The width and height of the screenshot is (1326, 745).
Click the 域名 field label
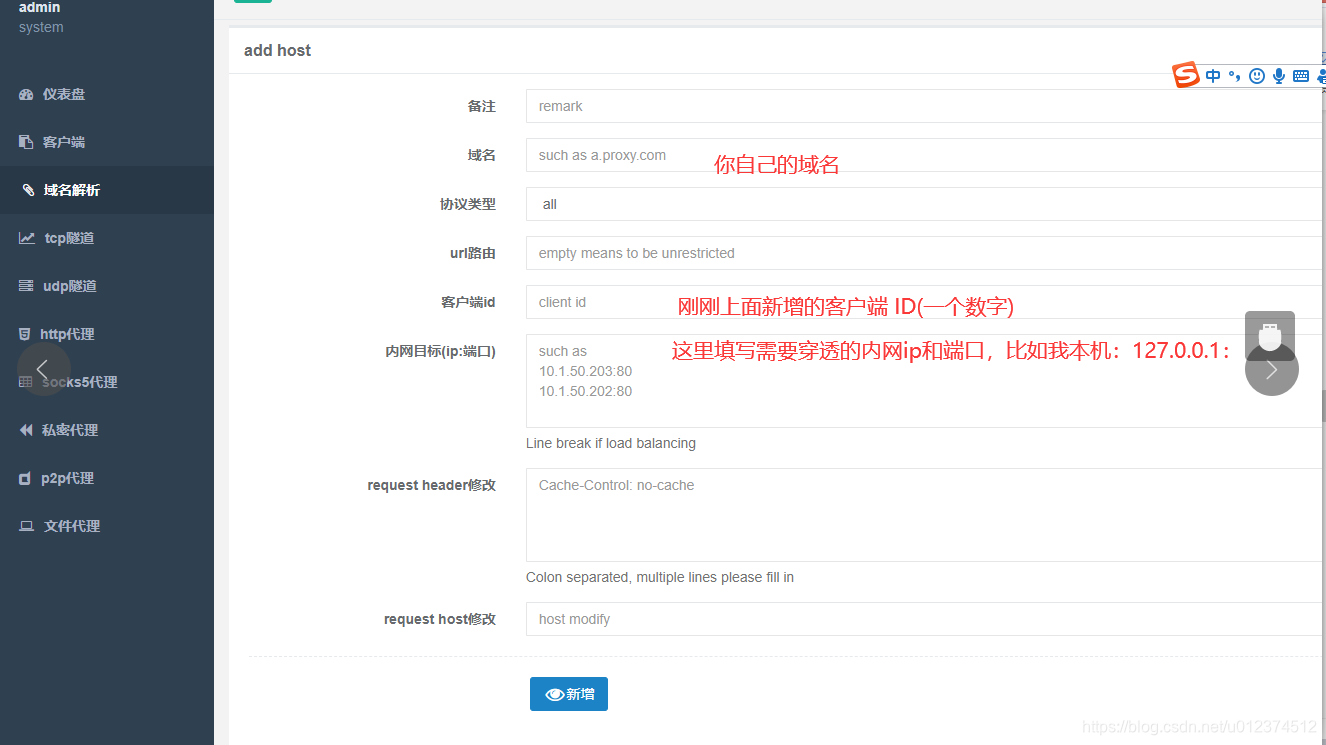[x=482, y=155]
